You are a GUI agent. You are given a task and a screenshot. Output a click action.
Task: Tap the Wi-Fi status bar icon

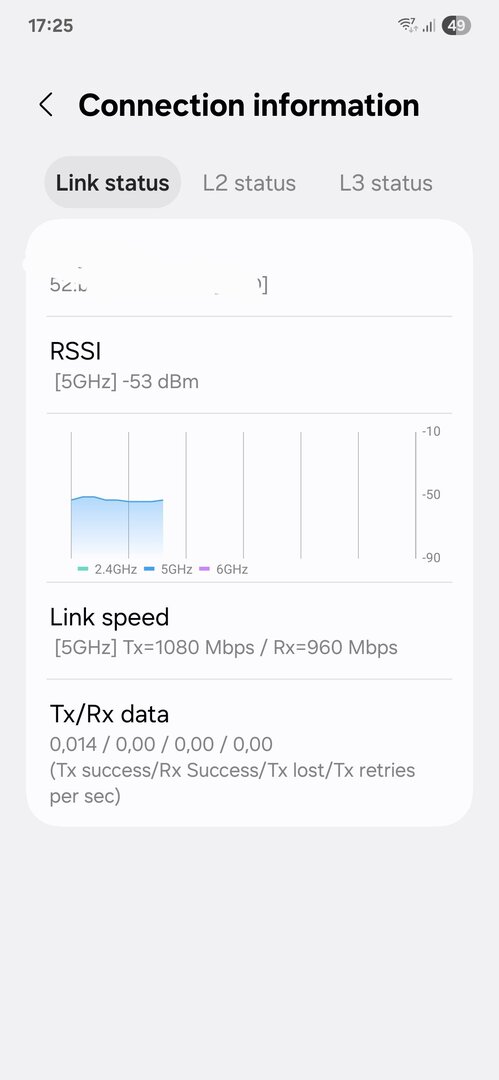point(407,26)
